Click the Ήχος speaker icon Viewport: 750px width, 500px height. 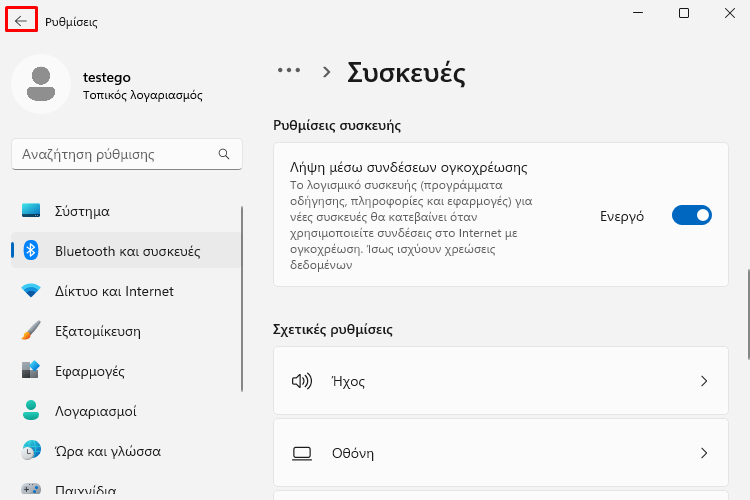point(302,381)
